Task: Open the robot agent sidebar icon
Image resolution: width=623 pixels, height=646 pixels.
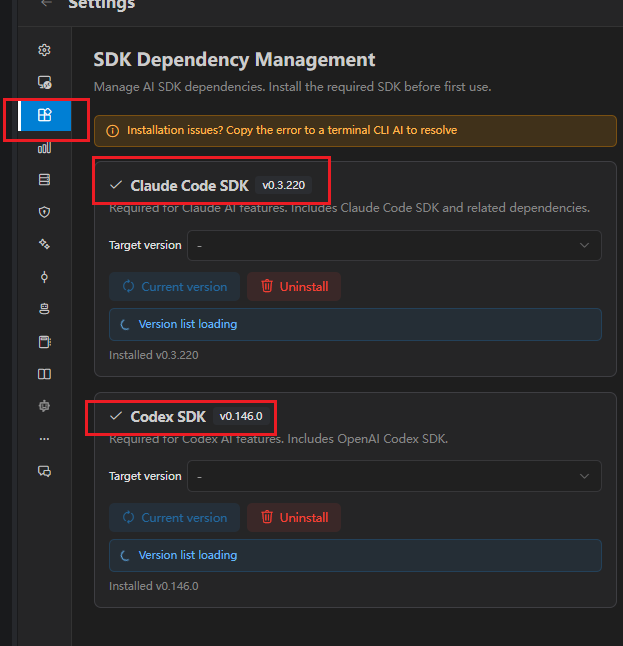Action: (44, 309)
